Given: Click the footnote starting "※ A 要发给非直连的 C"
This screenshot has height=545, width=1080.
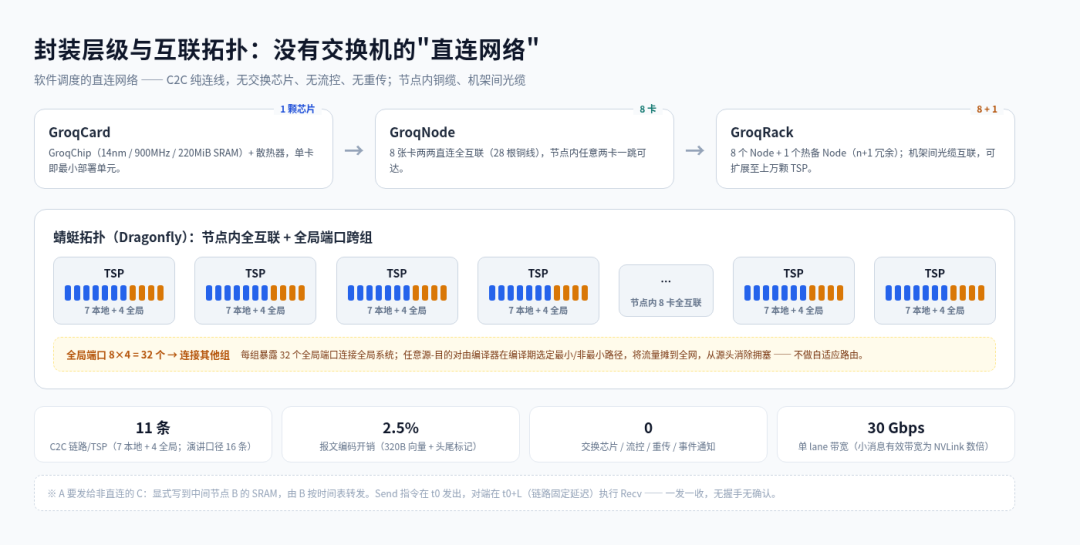Looking at the screenshot, I should tap(412, 493).
